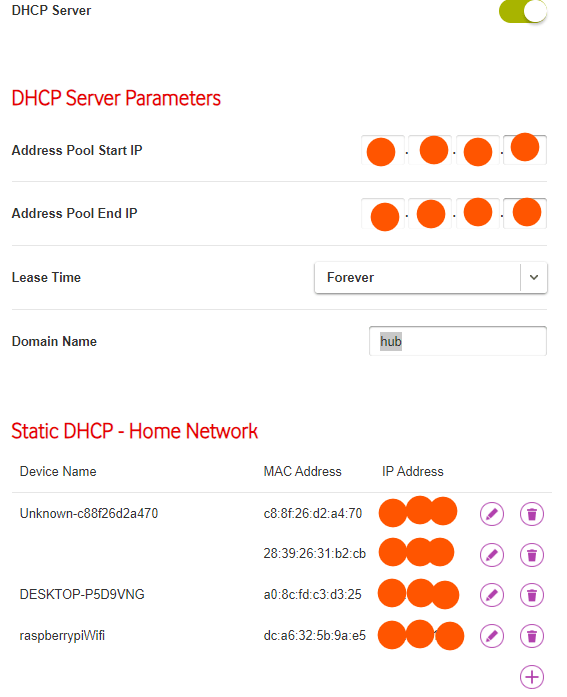Open the Lease Time dropdown
This screenshot has width=567, height=697.
tap(431, 278)
